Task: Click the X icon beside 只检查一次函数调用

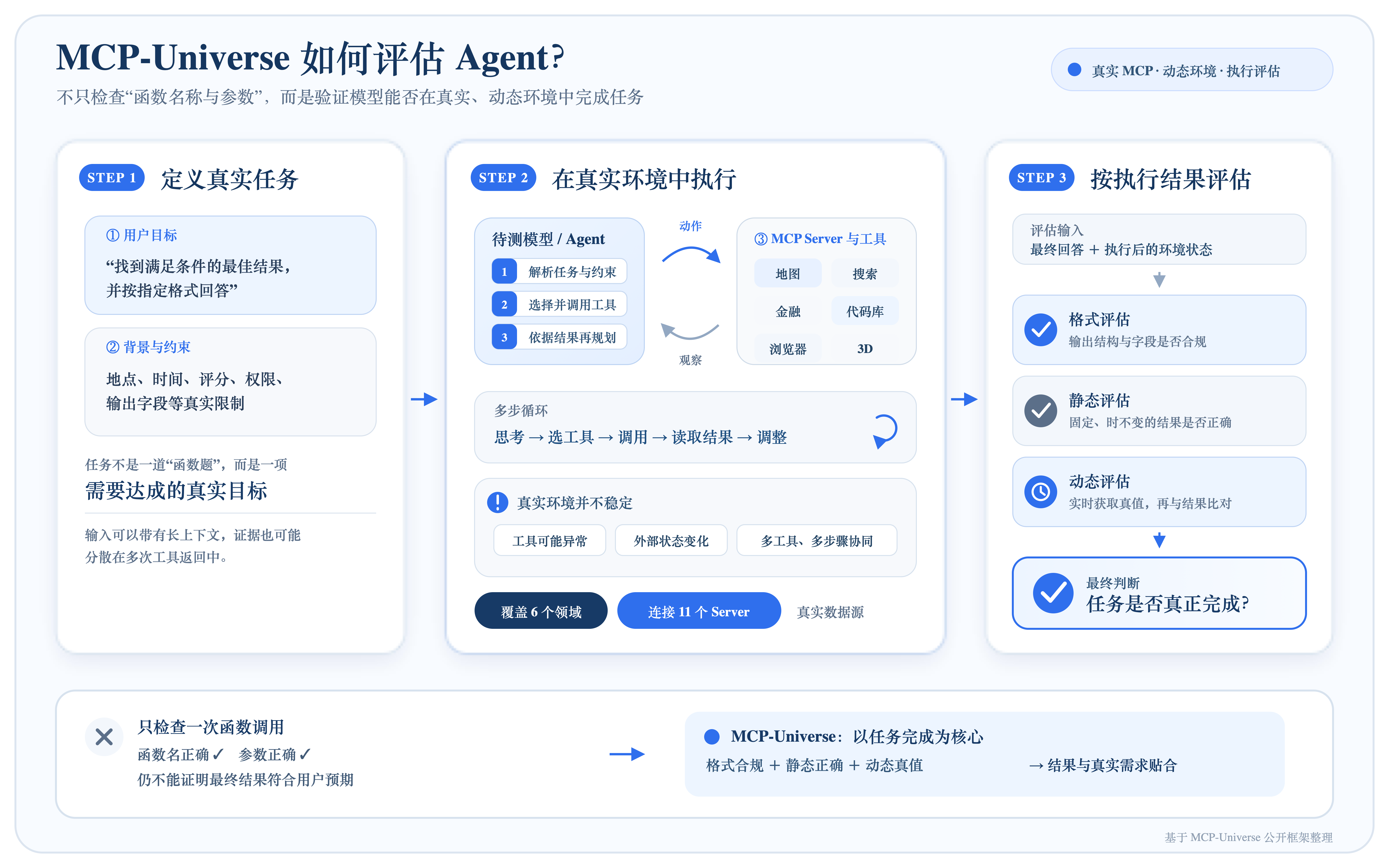Action: pyautogui.click(x=104, y=737)
